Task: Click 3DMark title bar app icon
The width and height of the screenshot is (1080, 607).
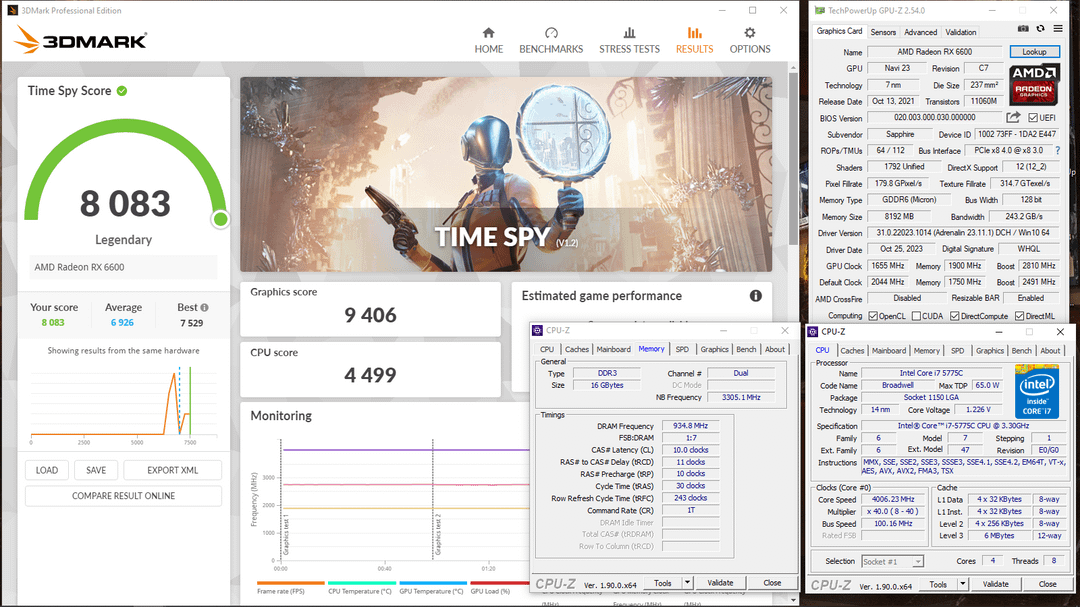Action: pyautogui.click(x=12, y=10)
